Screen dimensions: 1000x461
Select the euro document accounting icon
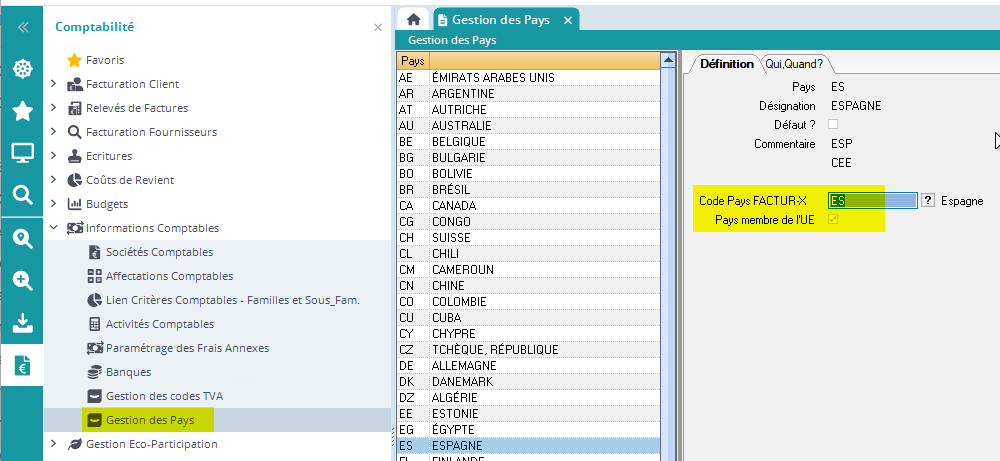coord(22,366)
